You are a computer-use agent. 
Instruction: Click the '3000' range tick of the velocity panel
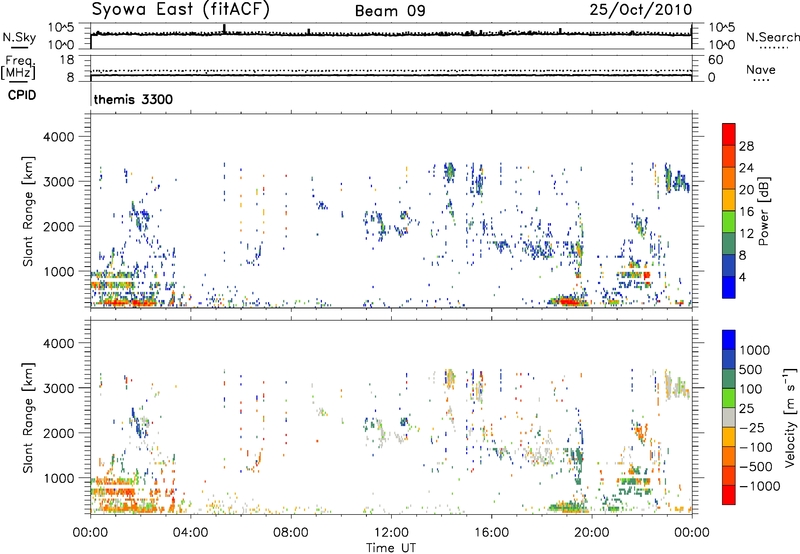click(58, 388)
